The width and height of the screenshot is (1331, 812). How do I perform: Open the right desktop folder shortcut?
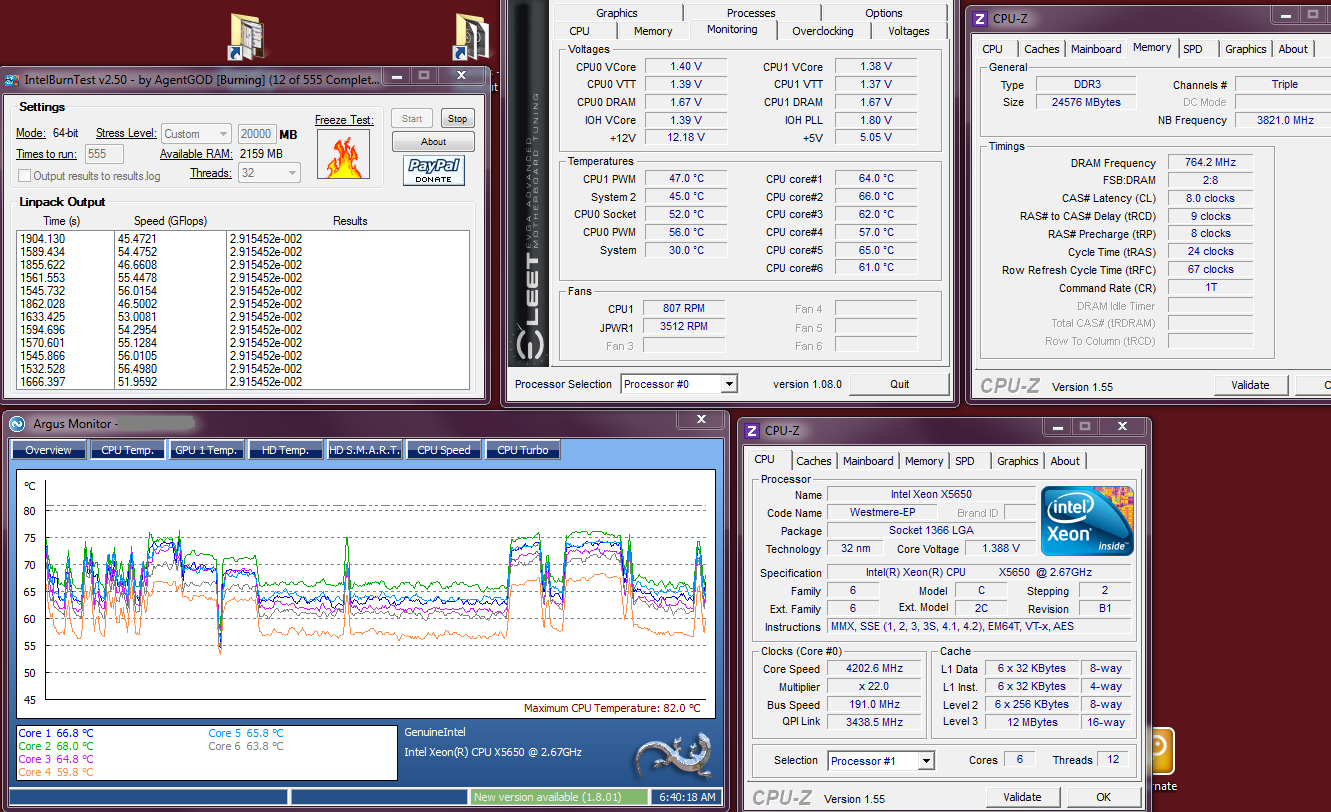tap(472, 38)
